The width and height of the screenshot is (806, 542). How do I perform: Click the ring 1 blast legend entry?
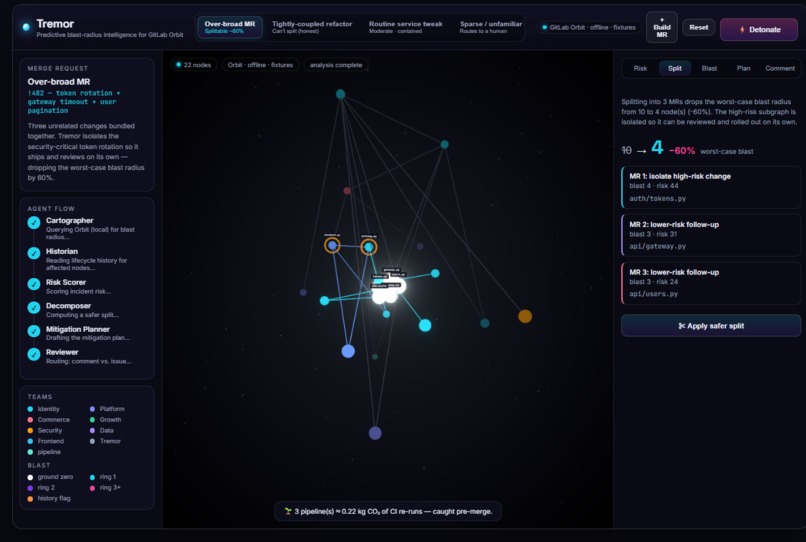(103, 477)
